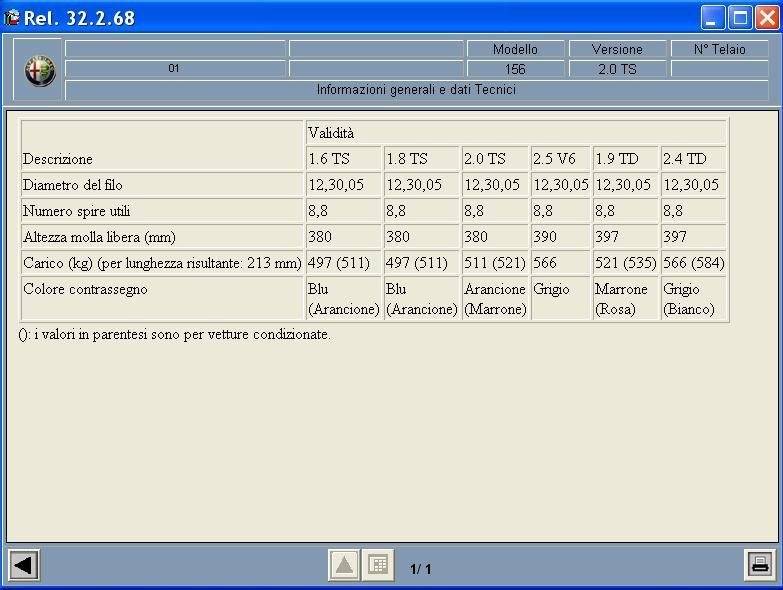Click the Grigio cell under 2.5 V6
The width and height of the screenshot is (783, 590).
(x=561, y=298)
